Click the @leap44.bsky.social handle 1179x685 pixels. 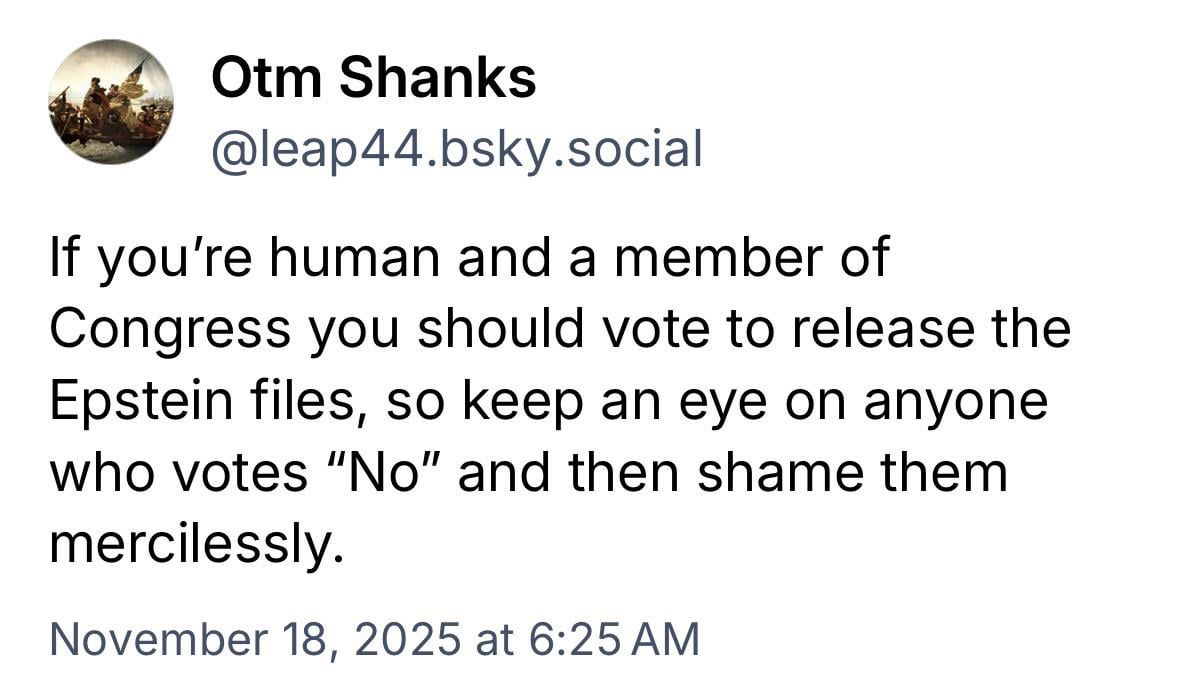[x=456, y=149]
